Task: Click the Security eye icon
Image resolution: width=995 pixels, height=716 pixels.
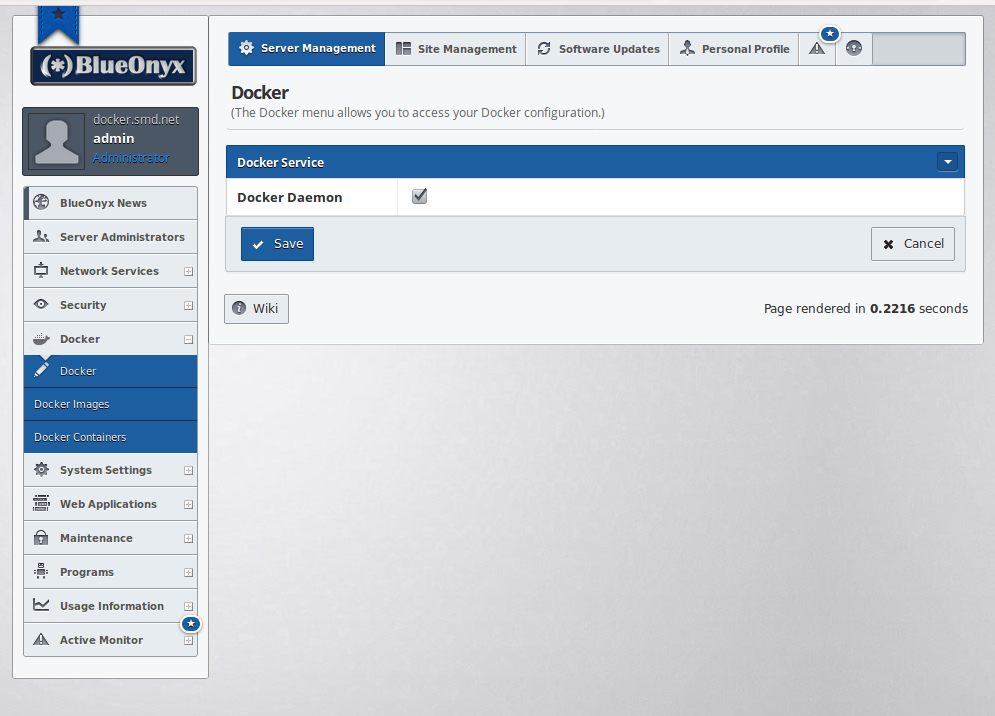Action: coord(41,304)
